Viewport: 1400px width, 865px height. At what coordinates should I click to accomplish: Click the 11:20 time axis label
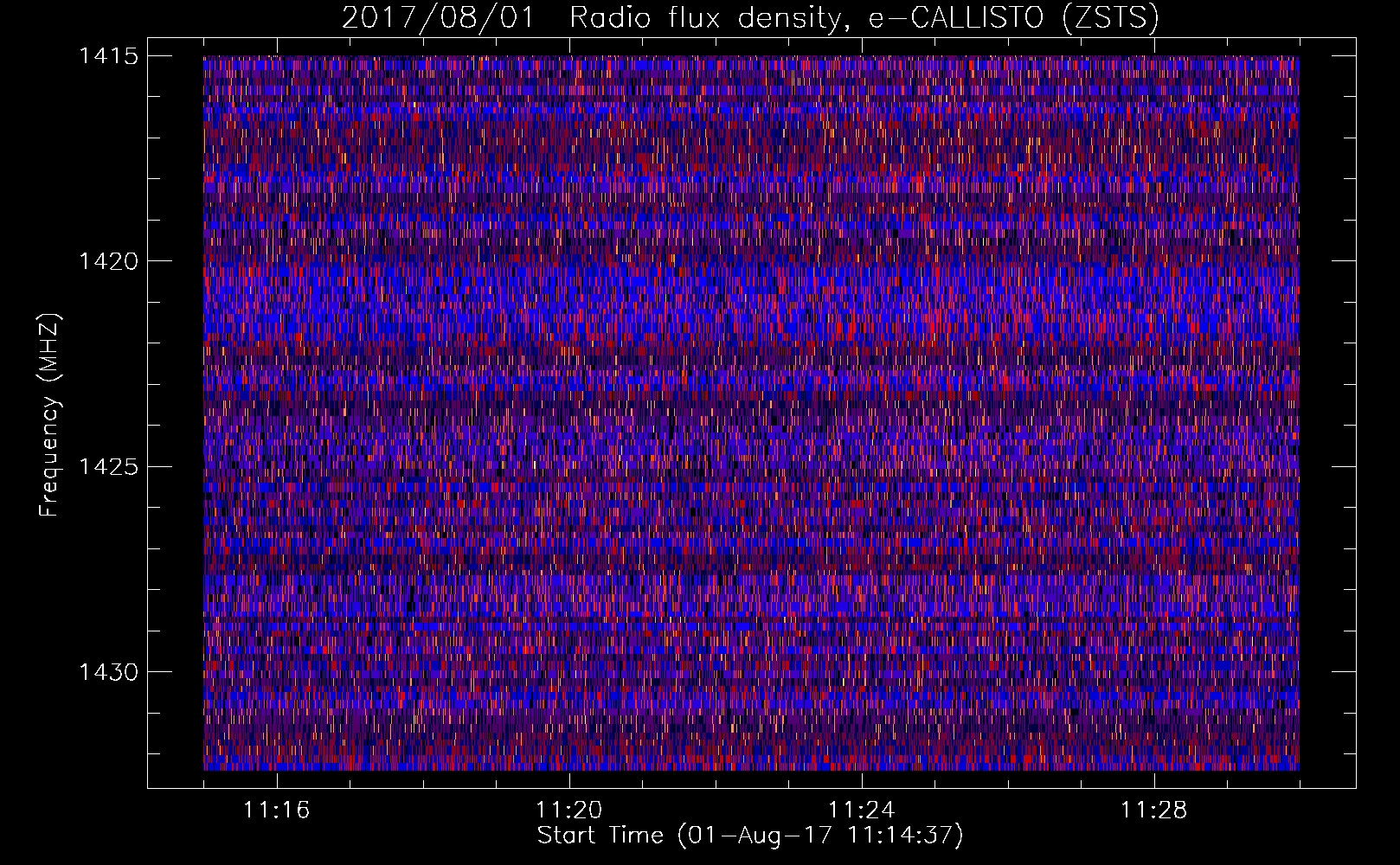click(x=568, y=810)
